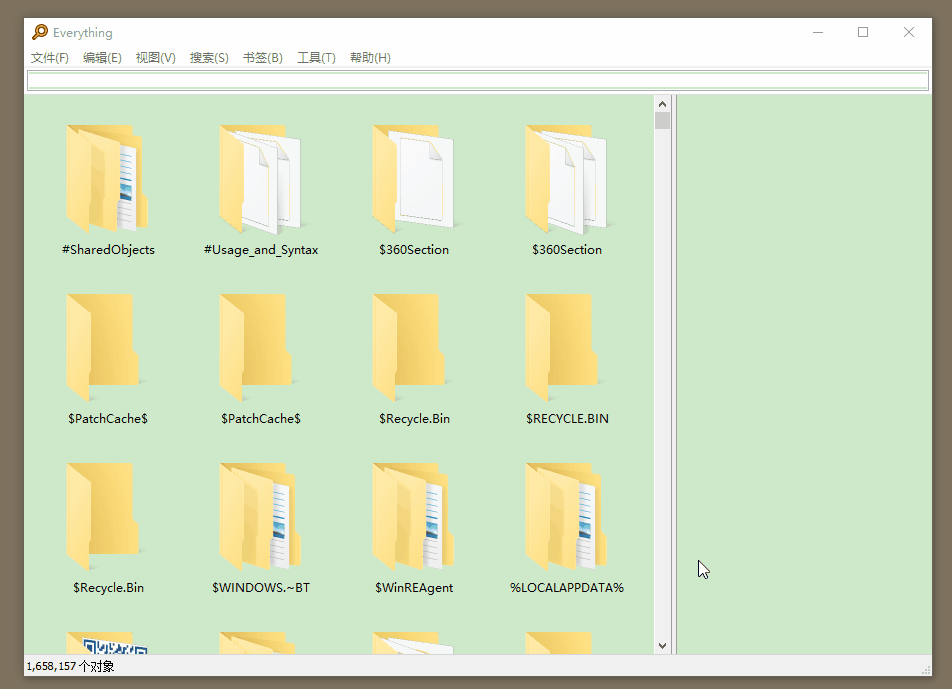Open the 文件(F) menu

(50, 58)
